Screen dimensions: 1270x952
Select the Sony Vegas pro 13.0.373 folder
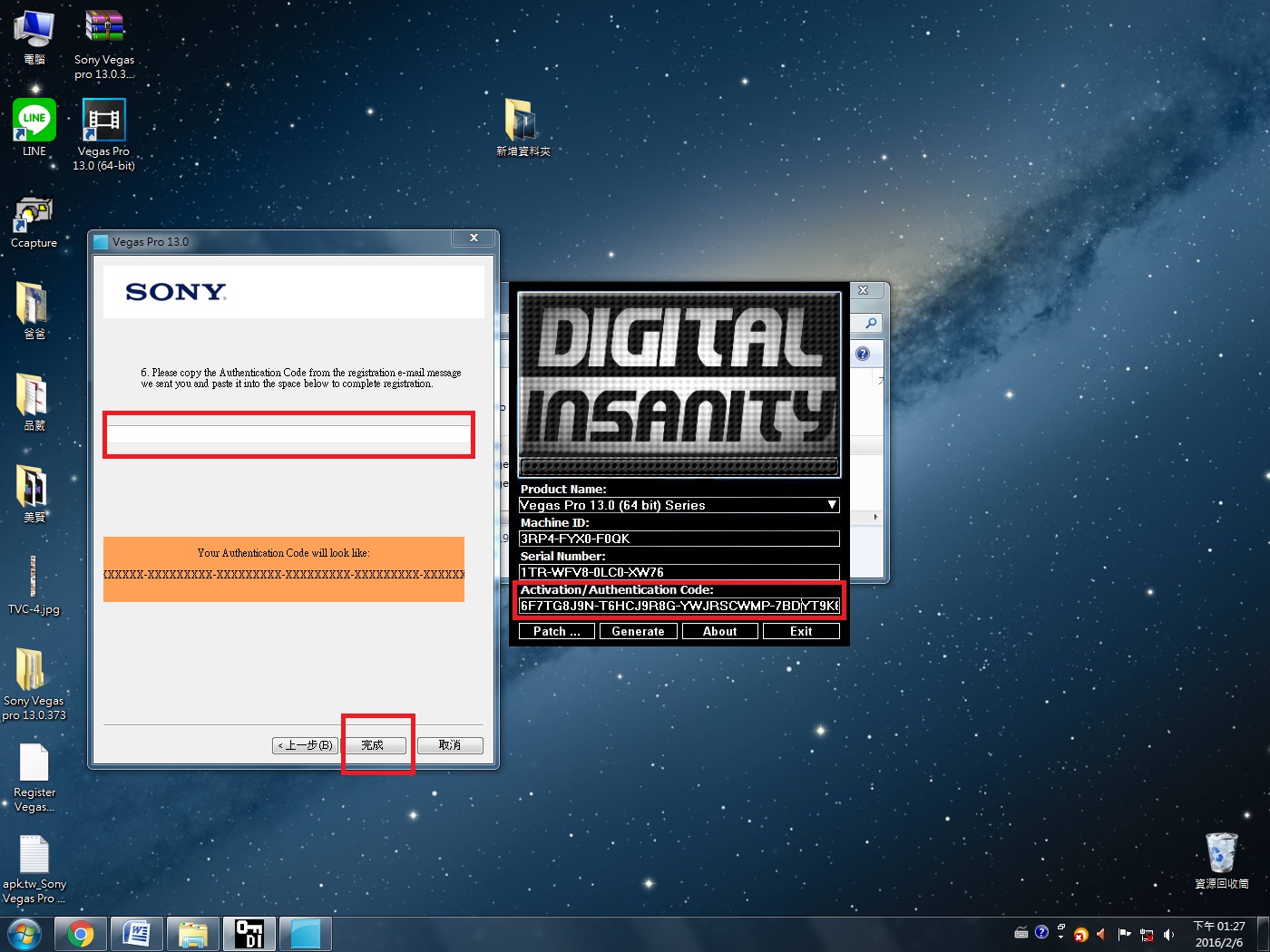34,685
